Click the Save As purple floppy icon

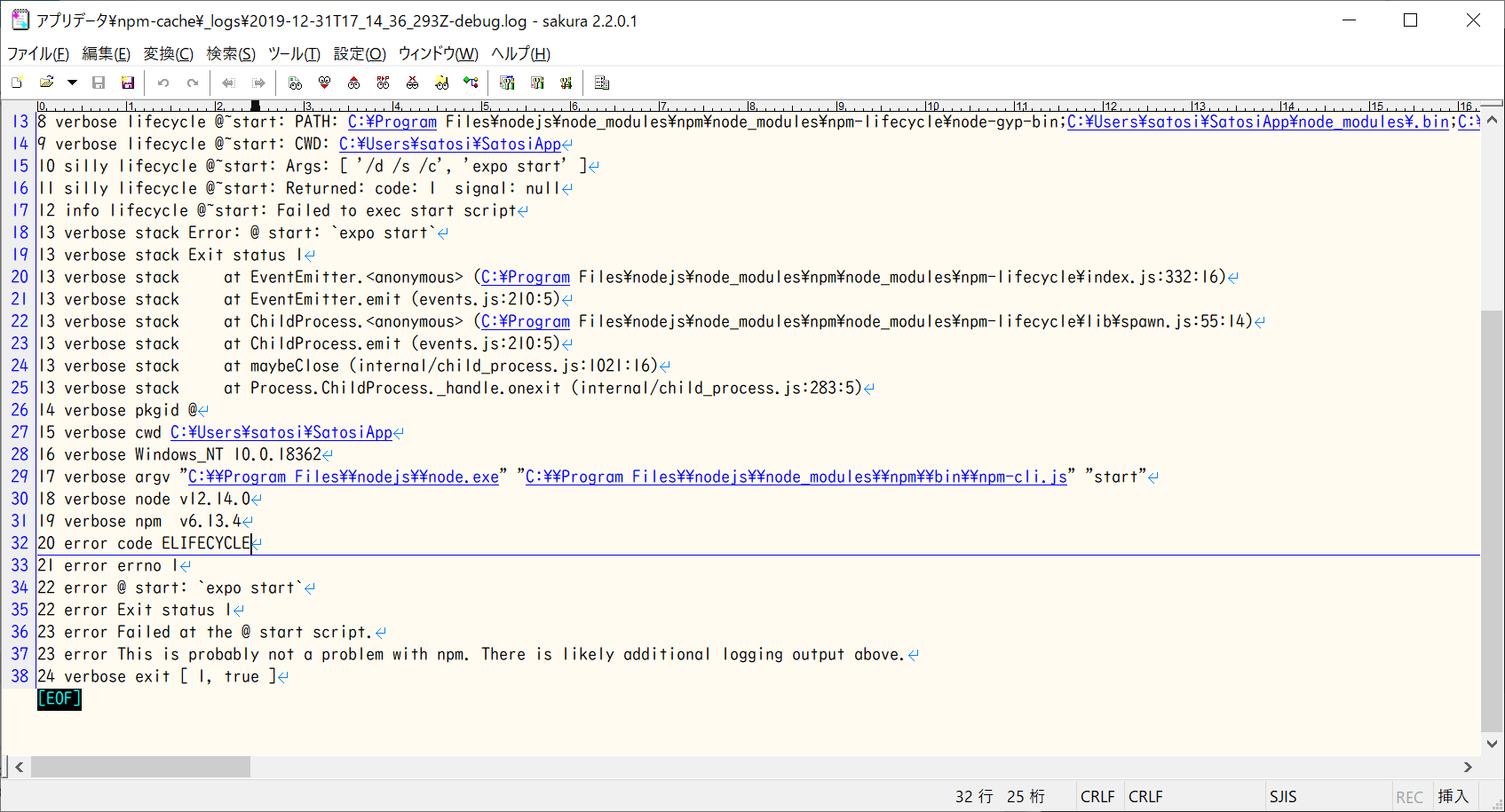[128, 83]
